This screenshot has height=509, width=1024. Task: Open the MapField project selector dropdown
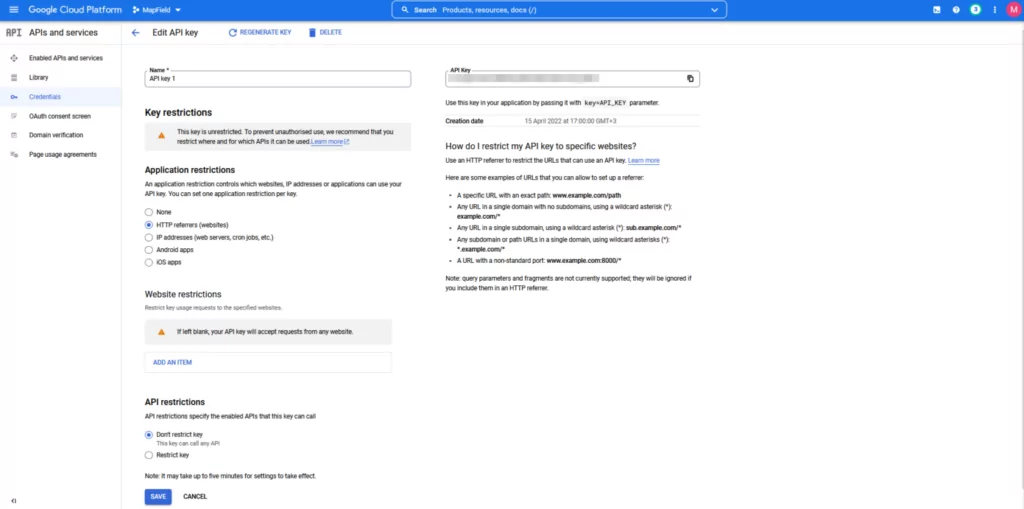[x=156, y=10]
